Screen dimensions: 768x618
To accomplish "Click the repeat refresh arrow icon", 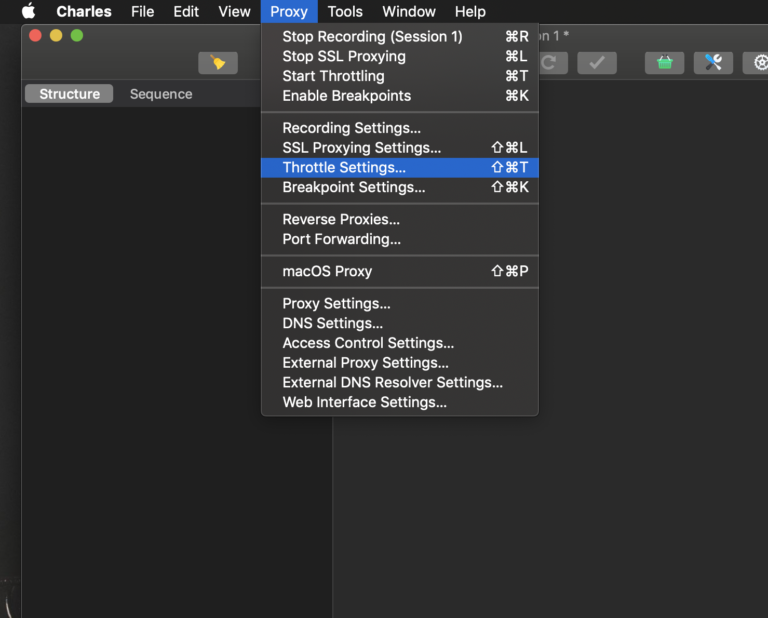I will click(551, 63).
